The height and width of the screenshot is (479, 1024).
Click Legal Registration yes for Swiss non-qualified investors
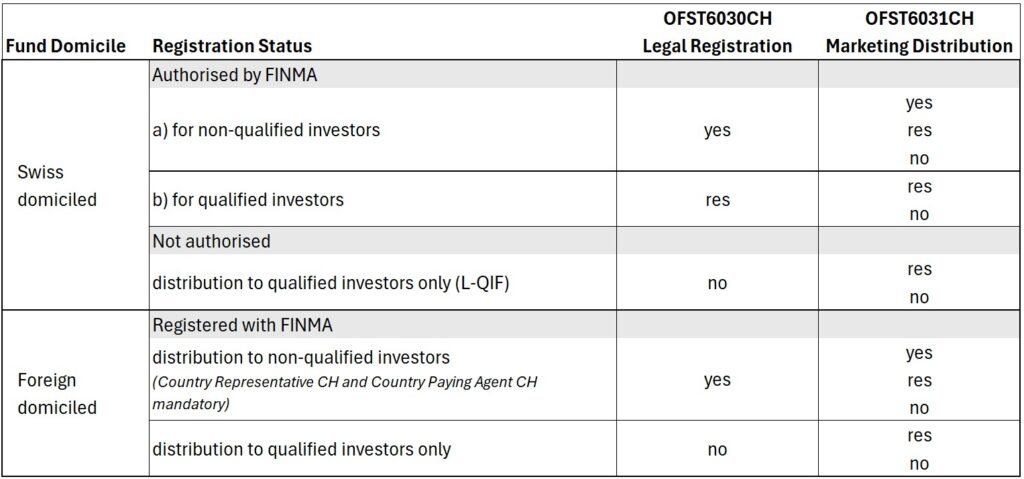pos(717,130)
